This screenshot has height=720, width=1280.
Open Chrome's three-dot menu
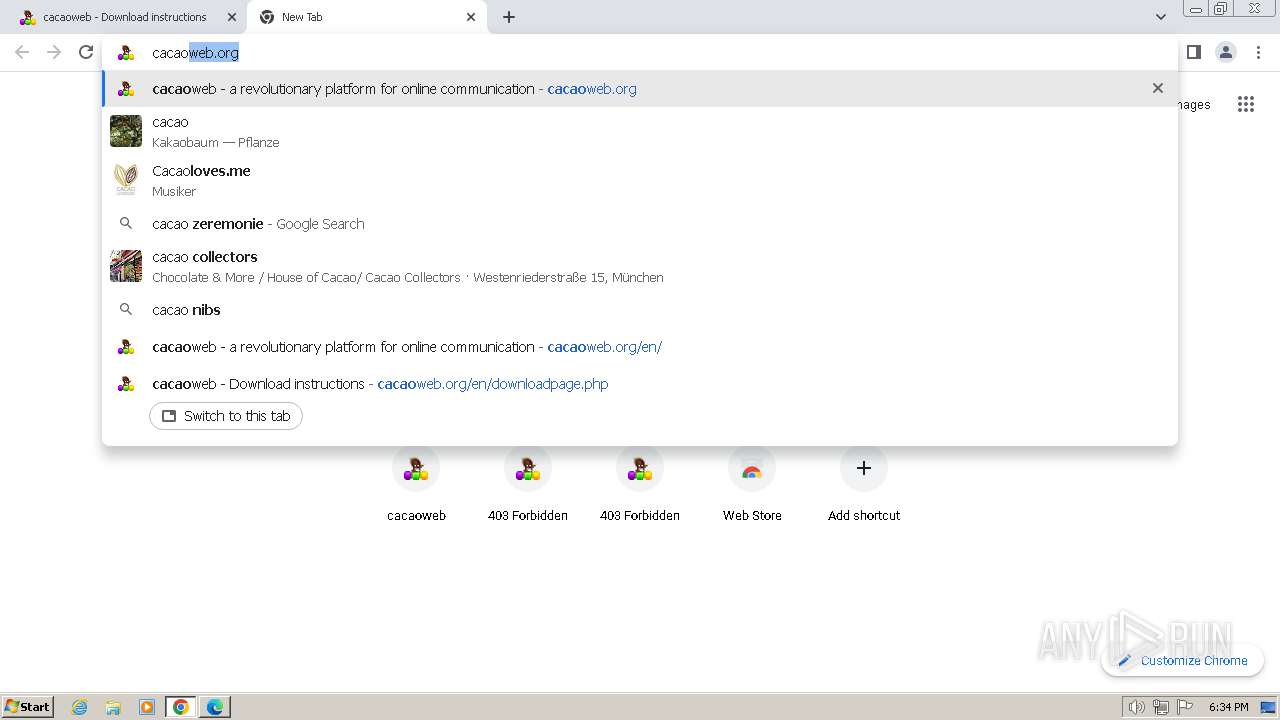[x=1258, y=52]
